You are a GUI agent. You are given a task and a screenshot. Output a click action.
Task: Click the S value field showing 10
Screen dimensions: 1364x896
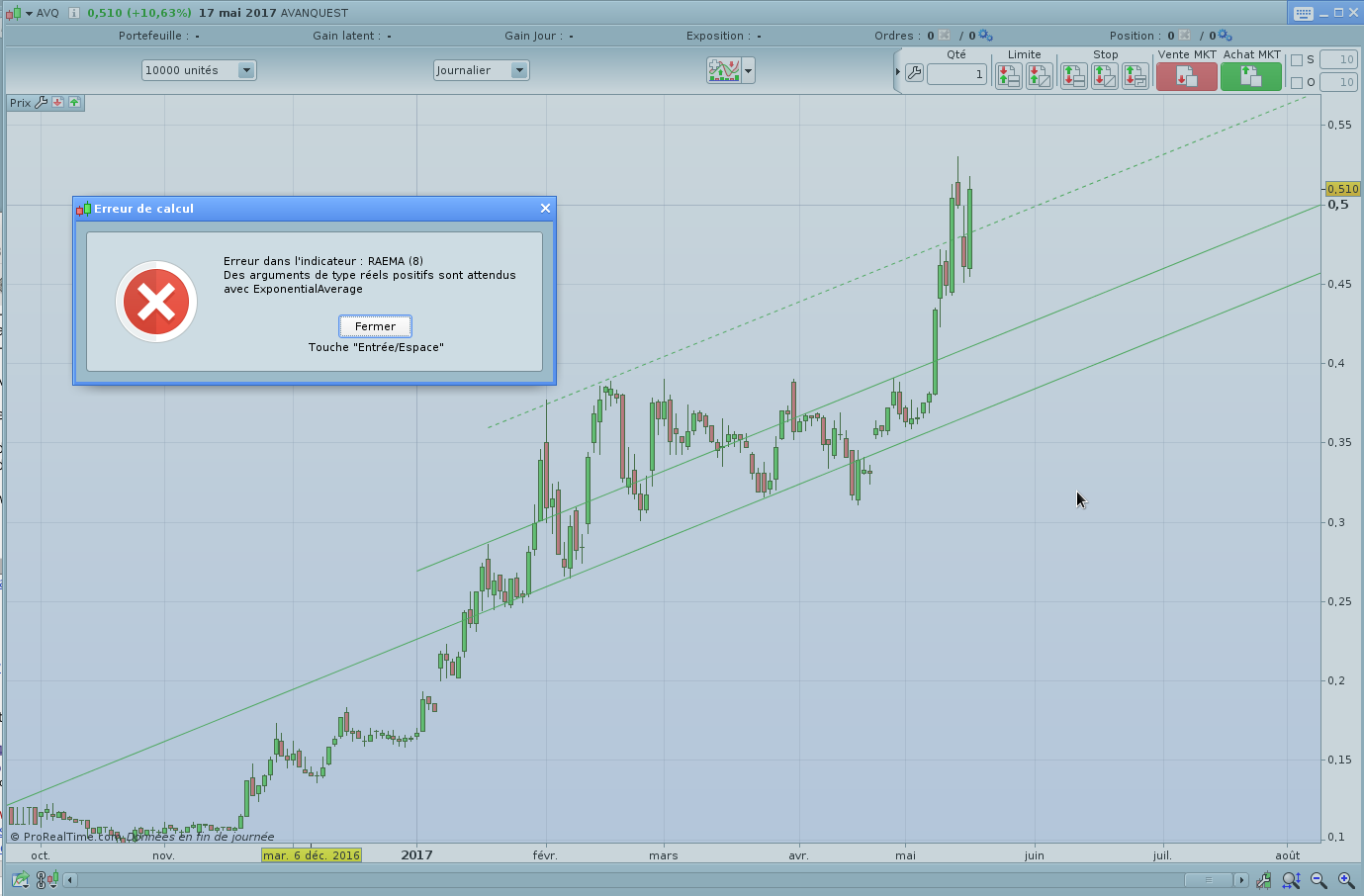coord(1338,59)
